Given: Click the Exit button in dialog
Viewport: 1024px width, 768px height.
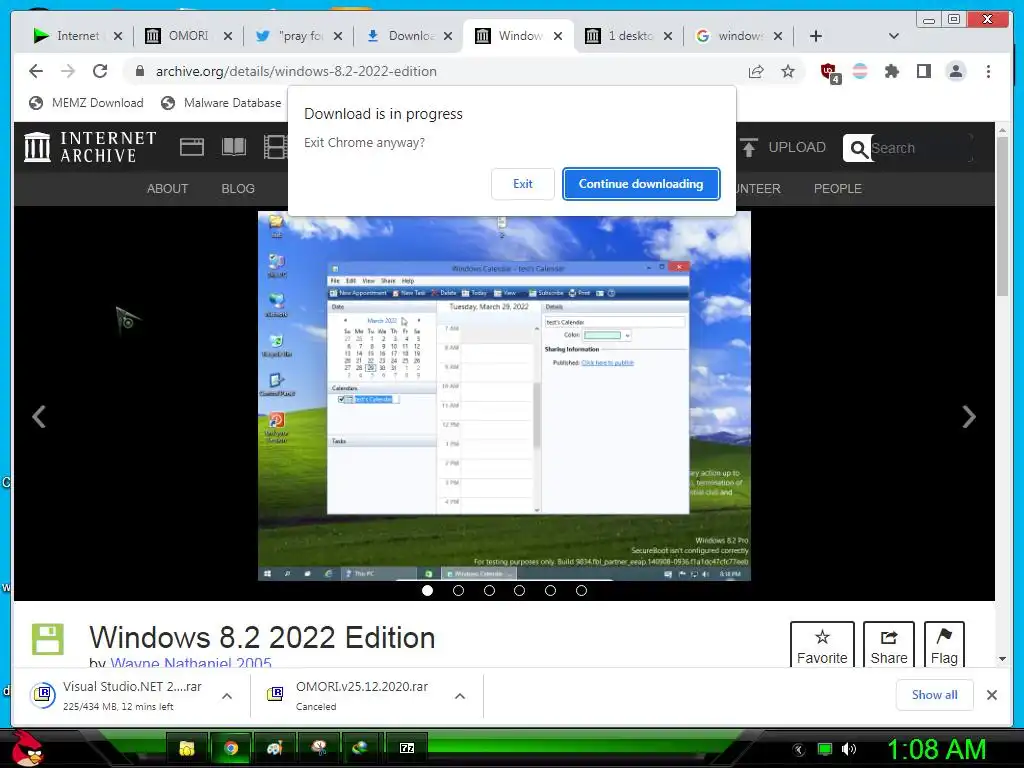Looking at the screenshot, I should (x=522, y=184).
